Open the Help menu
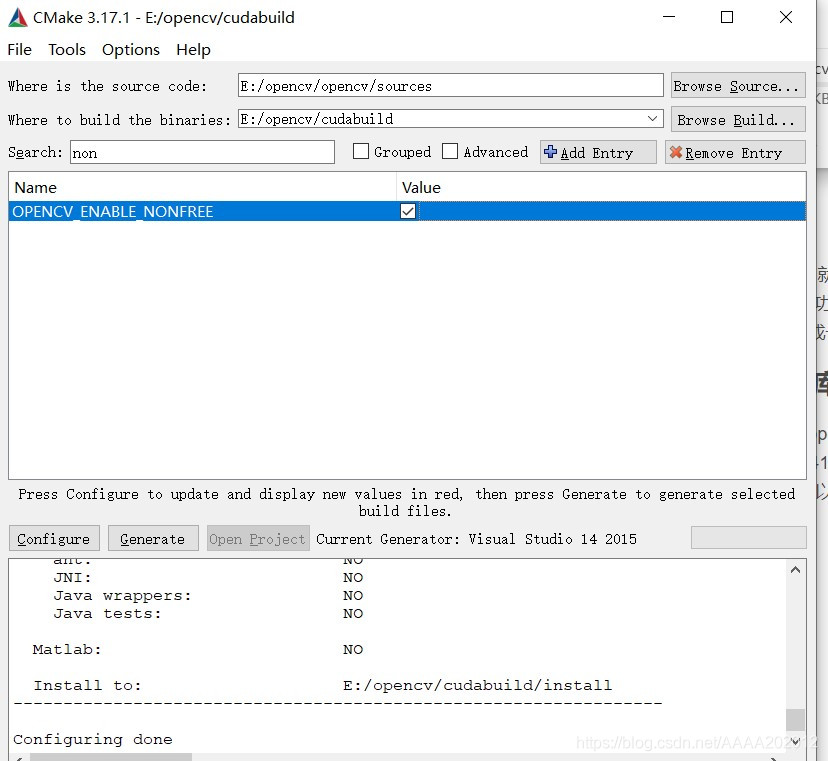Image resolution: width=828 pixels, height=761 pixels. [x=193, y=50]
